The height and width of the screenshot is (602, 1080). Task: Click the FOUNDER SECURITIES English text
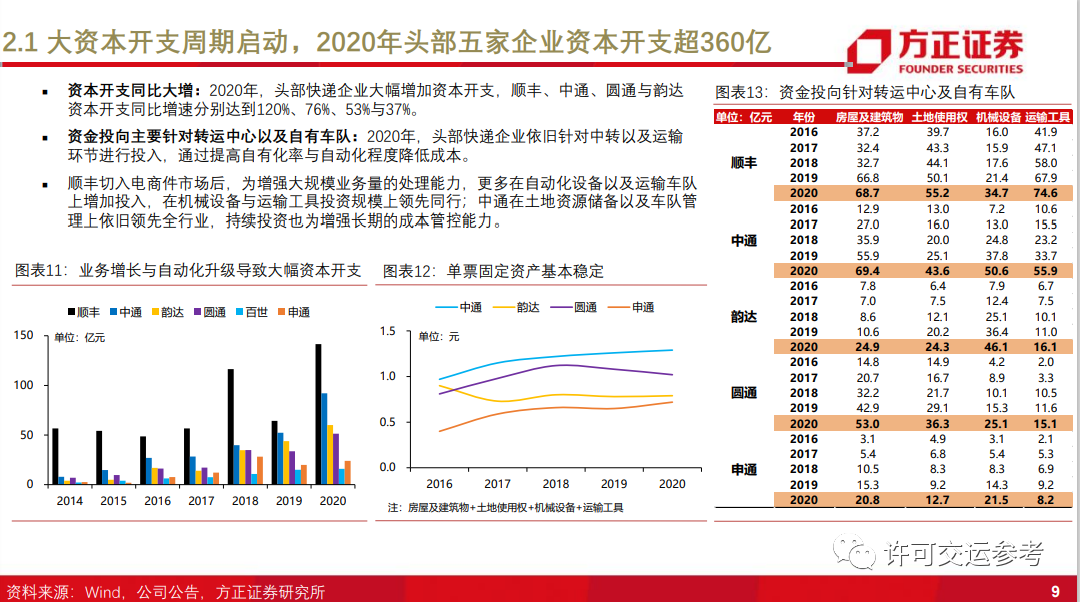[x=961, y=69]
